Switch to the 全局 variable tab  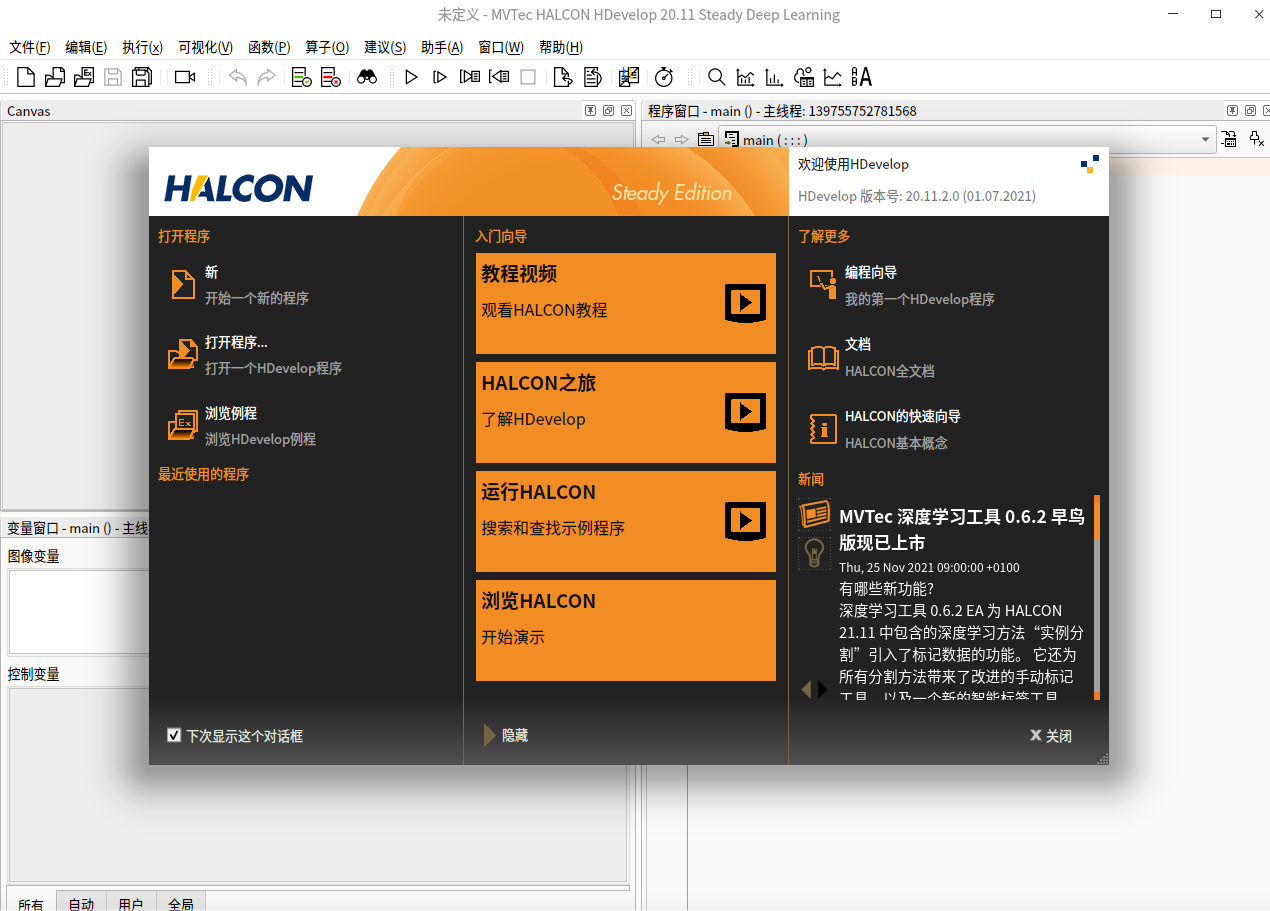tap(181, 902)
